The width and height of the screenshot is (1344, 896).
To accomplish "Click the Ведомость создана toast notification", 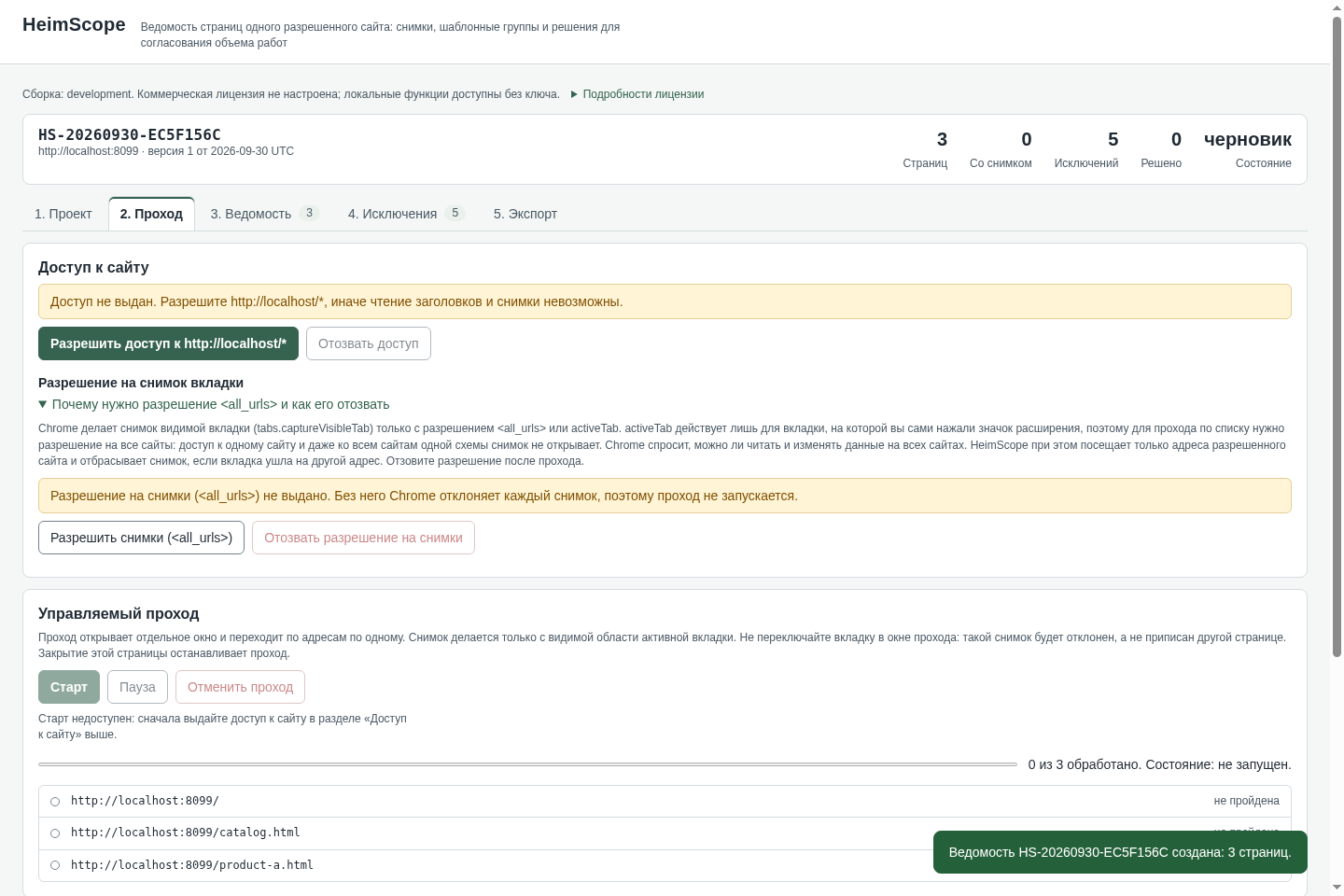I will [x=1120, y=852].
